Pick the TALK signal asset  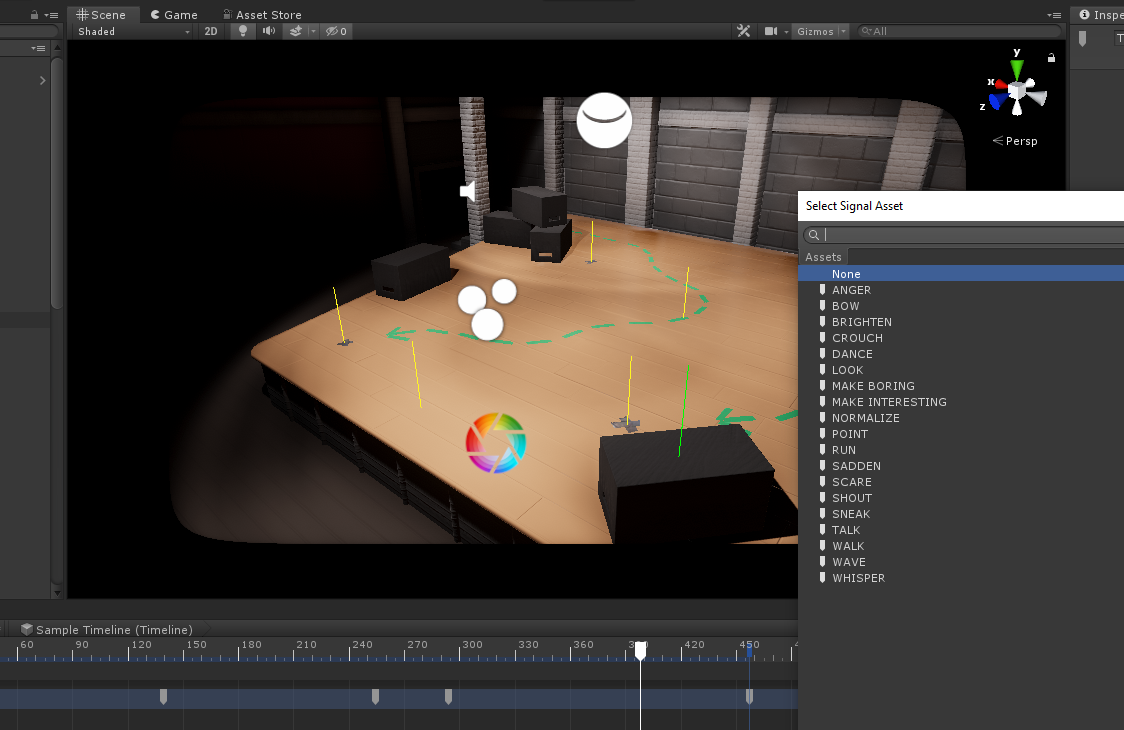[x=961, y=530]
